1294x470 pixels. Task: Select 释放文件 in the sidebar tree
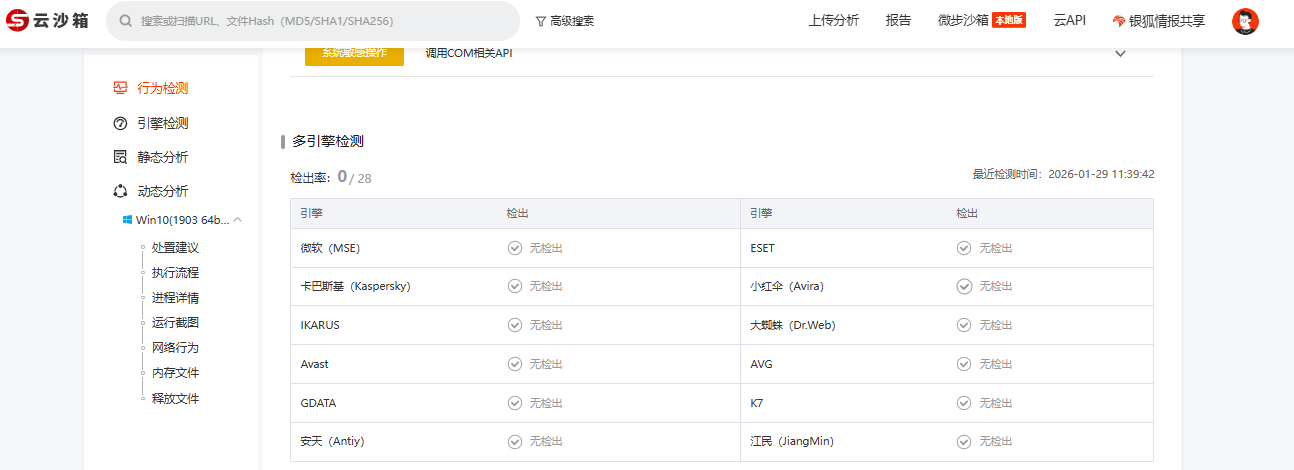coord(175,399)
